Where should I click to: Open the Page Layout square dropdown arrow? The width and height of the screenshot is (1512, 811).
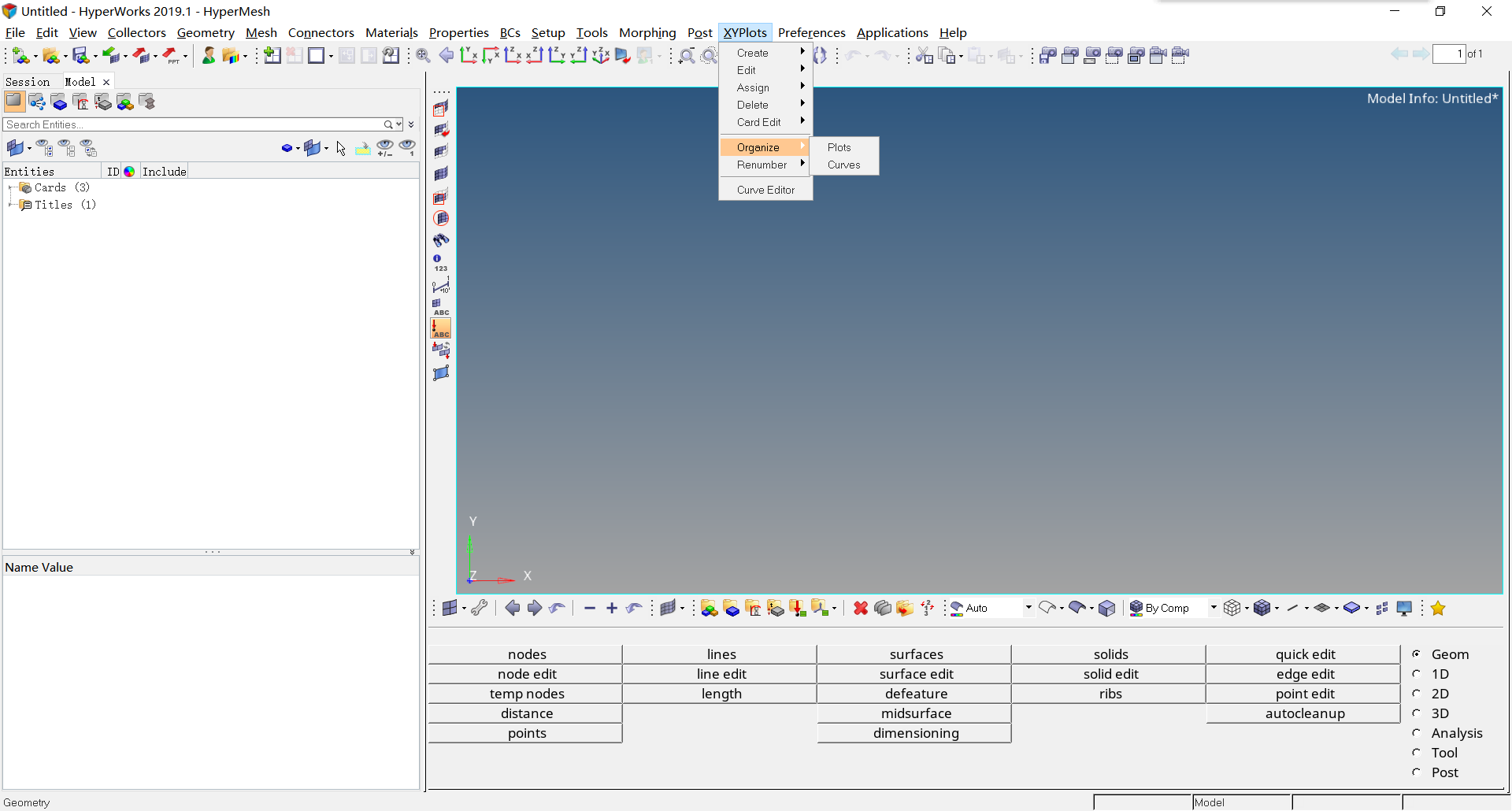pos(331,56)
